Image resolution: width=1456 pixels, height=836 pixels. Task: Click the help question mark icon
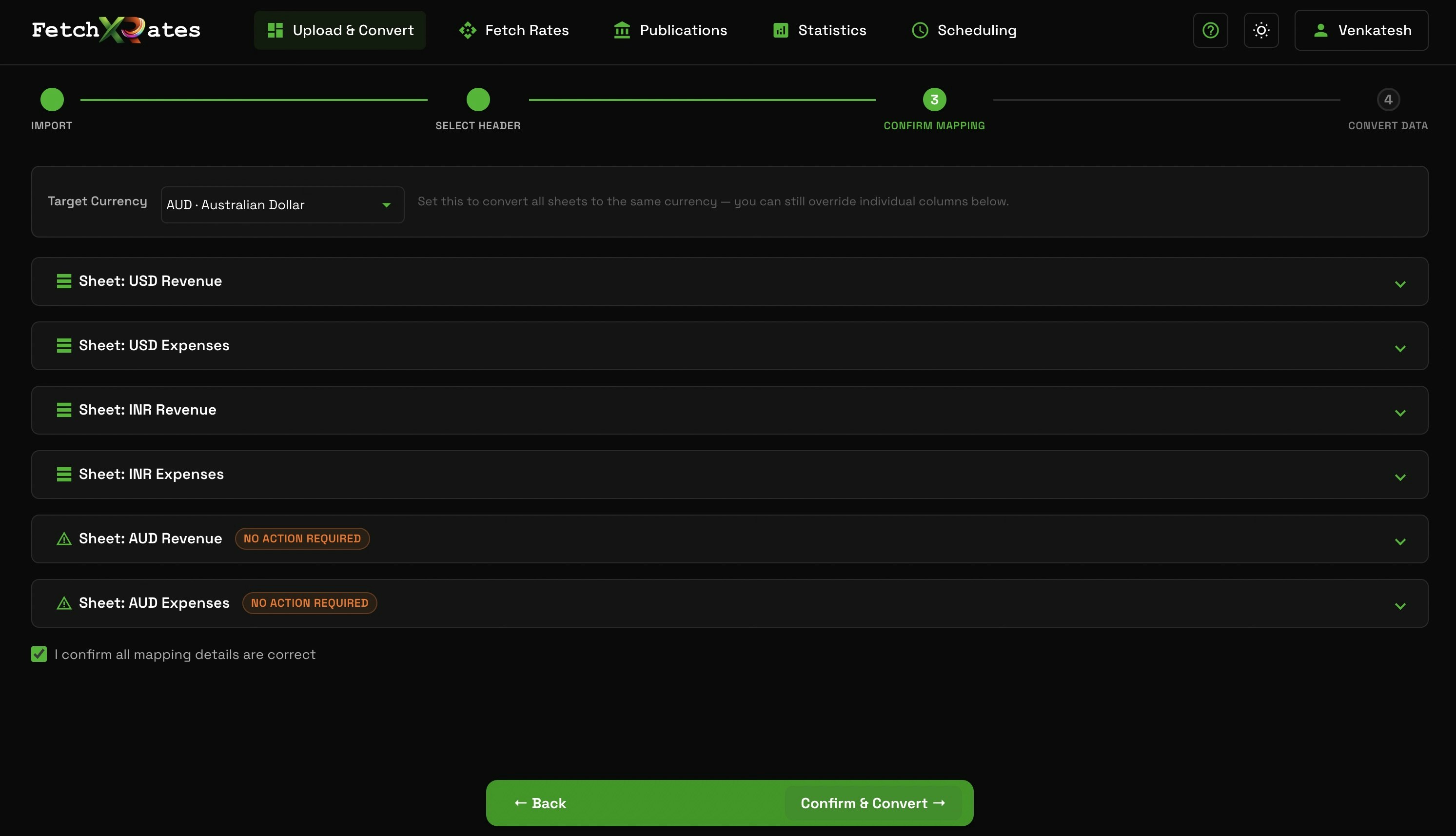[1210, 30]
